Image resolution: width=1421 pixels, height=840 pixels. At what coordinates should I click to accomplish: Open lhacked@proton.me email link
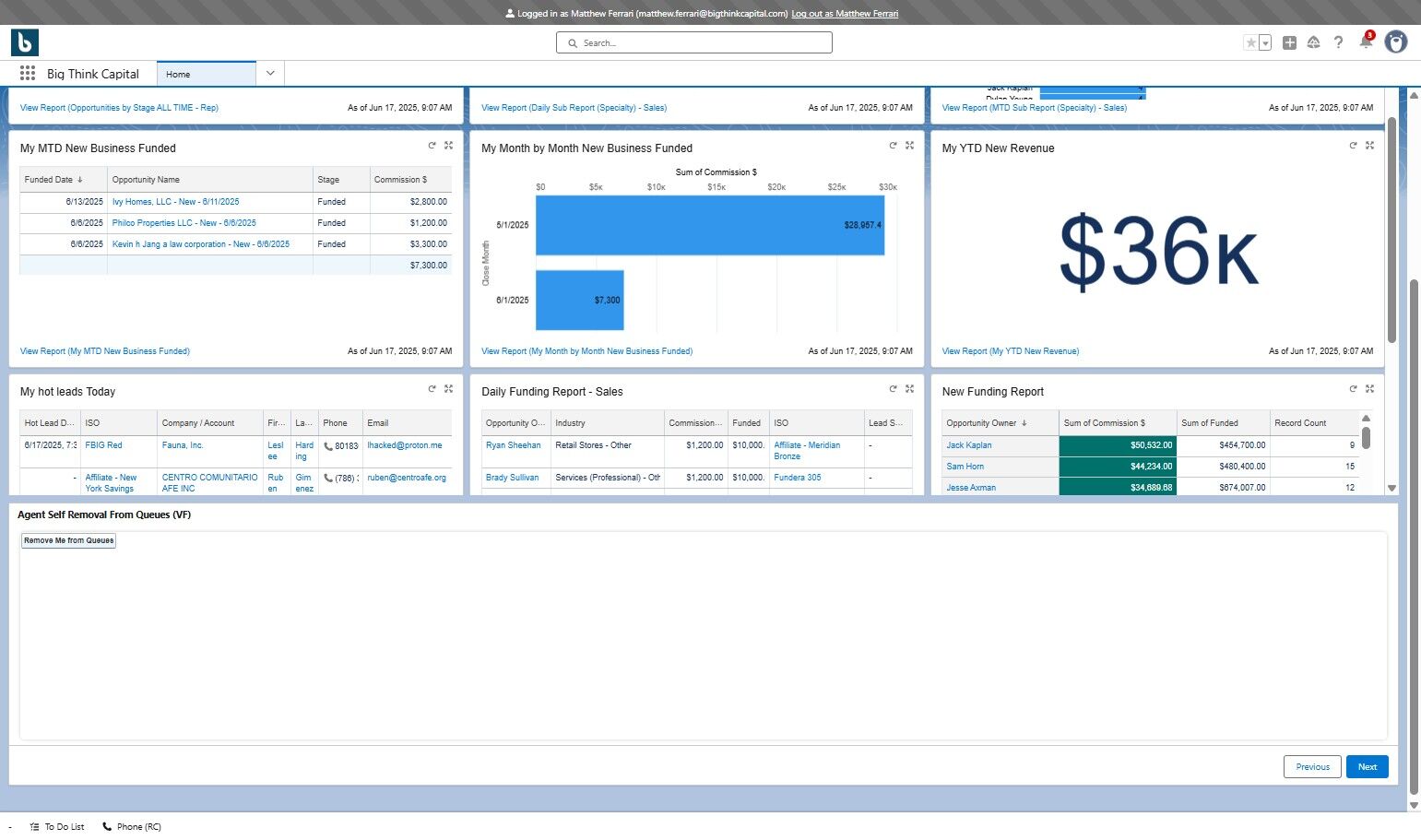coord(405,445)
